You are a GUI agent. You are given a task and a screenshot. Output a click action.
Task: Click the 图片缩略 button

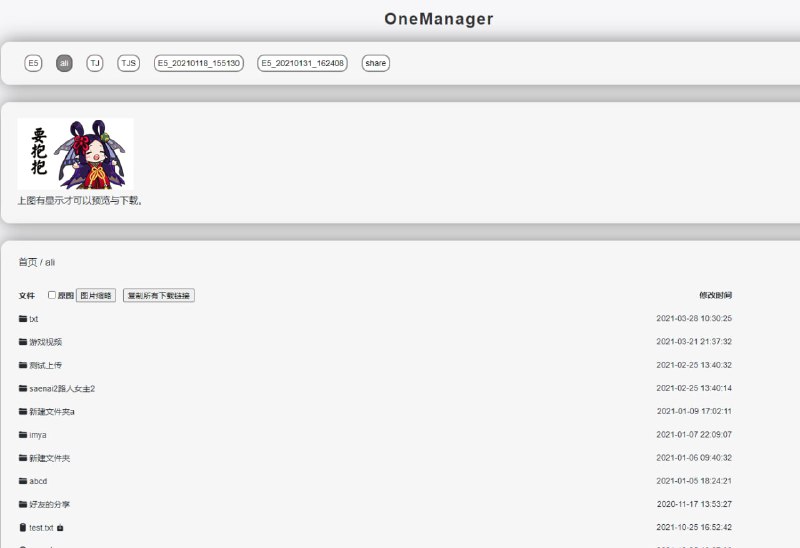click(96, 295)
